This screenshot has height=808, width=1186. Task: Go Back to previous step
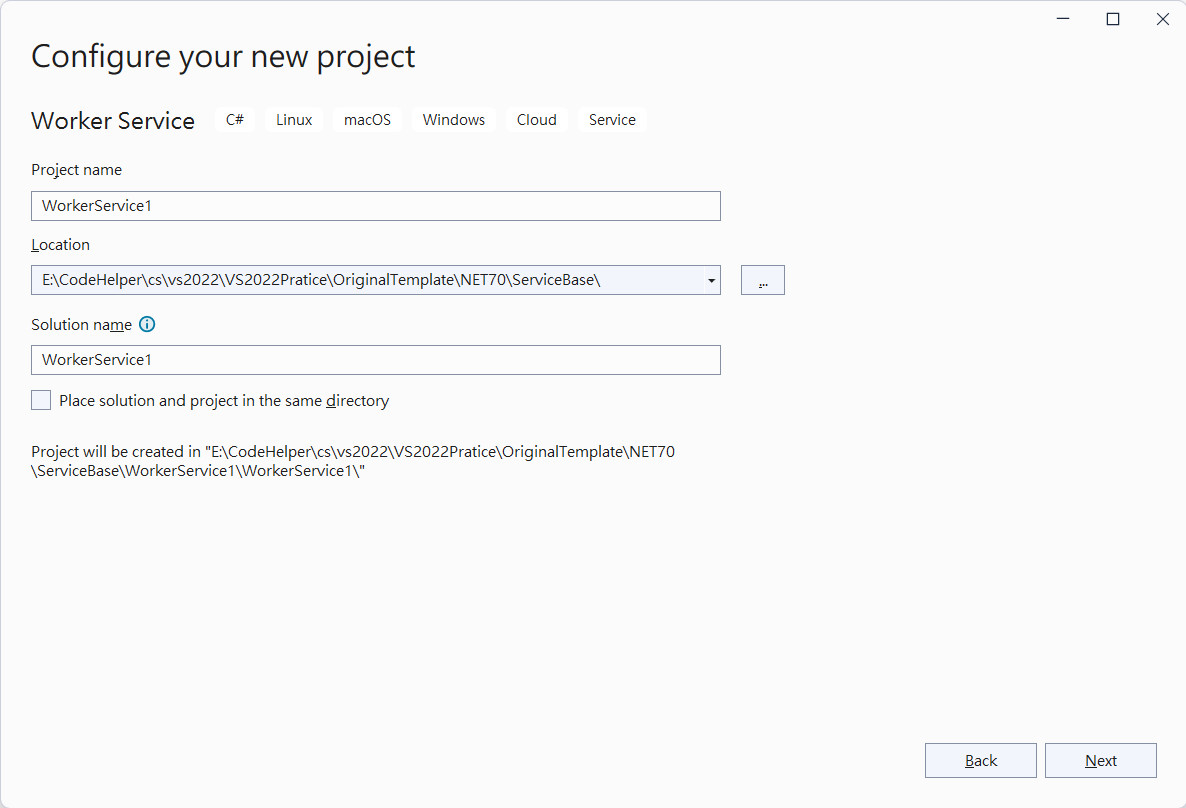[980, 760]
